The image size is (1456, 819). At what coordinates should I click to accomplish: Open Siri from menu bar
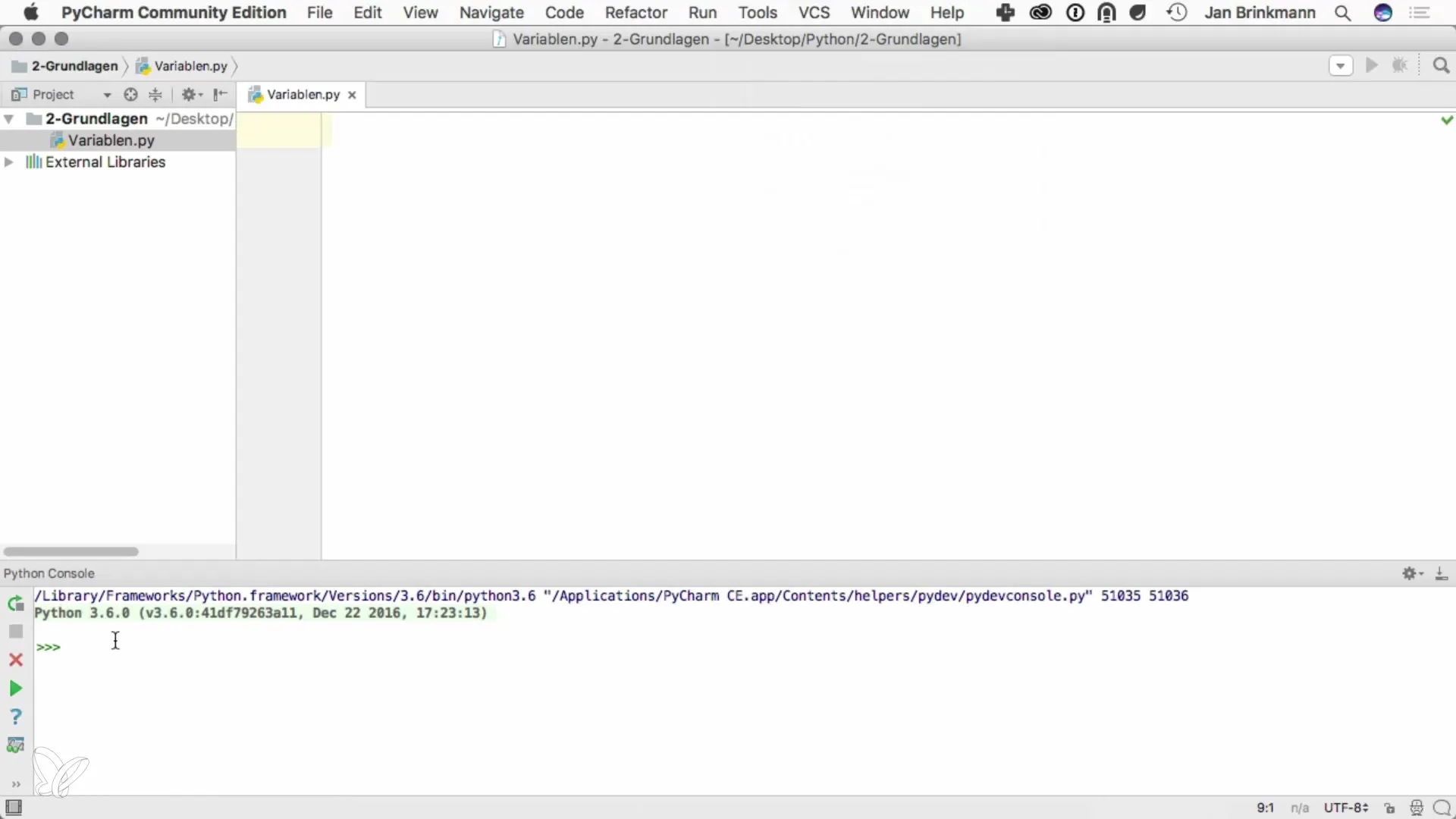tap(1383, 13)
